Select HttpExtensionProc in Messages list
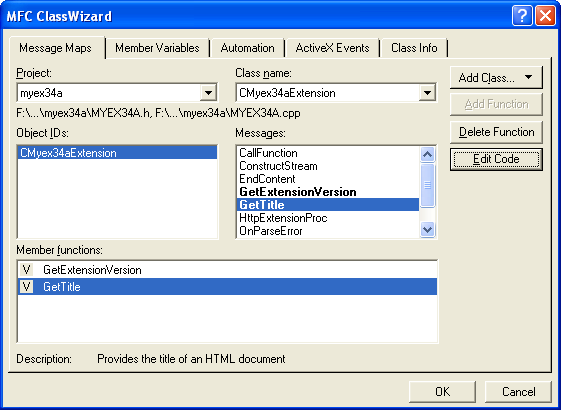561x410 pixels. pos(327,218)
